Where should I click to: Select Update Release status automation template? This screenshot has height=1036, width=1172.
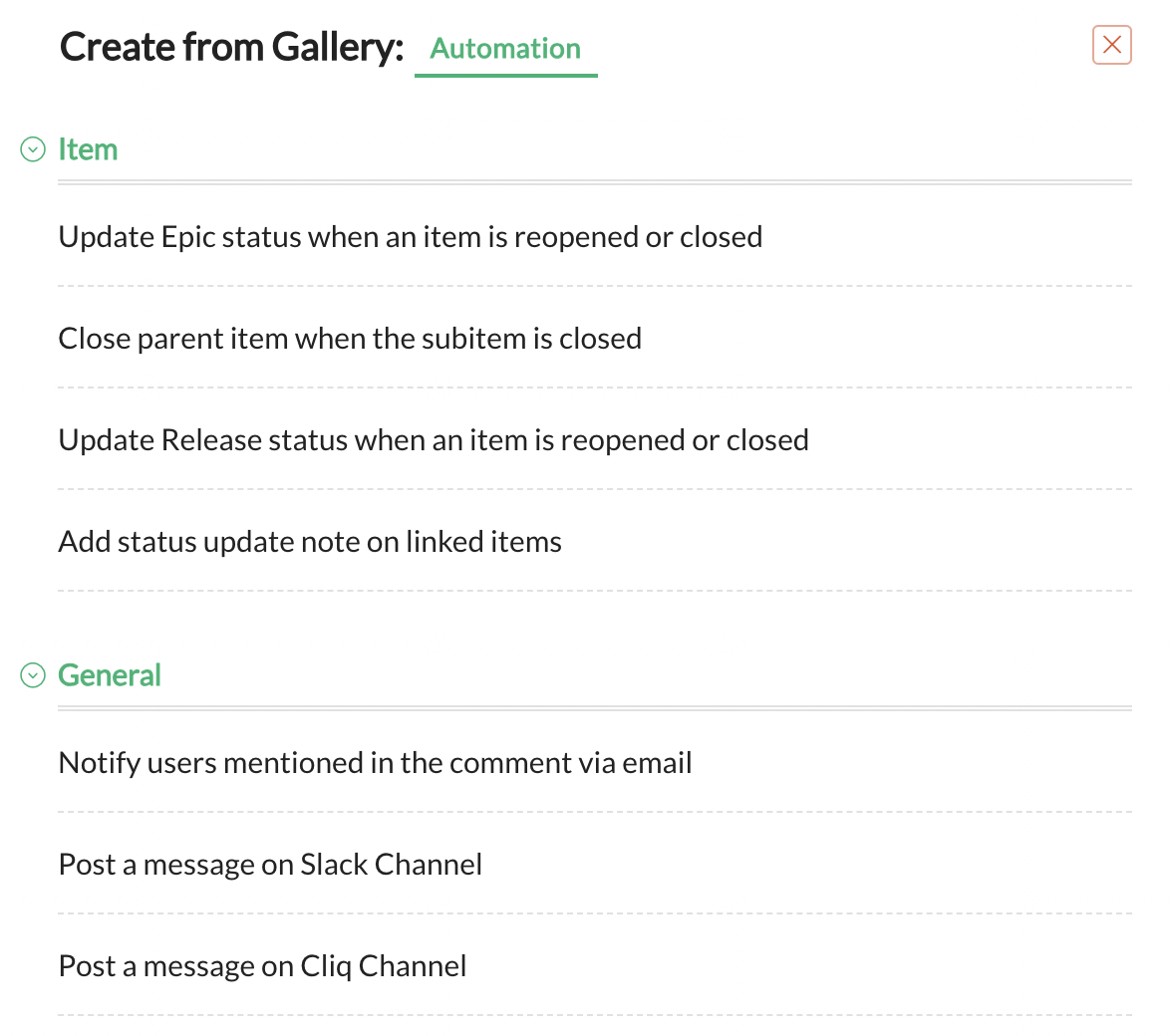coord(434,440)
